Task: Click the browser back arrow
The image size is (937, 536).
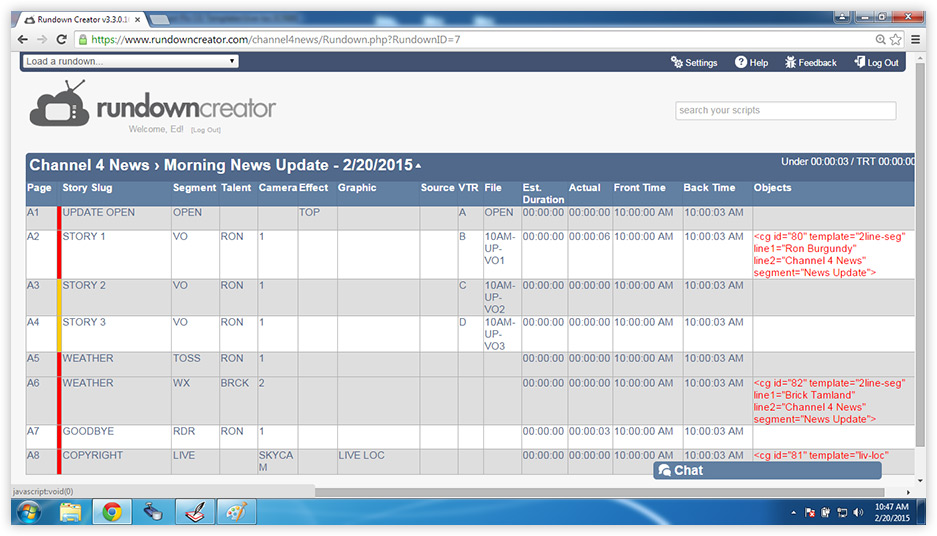Action: click(23, 39)
